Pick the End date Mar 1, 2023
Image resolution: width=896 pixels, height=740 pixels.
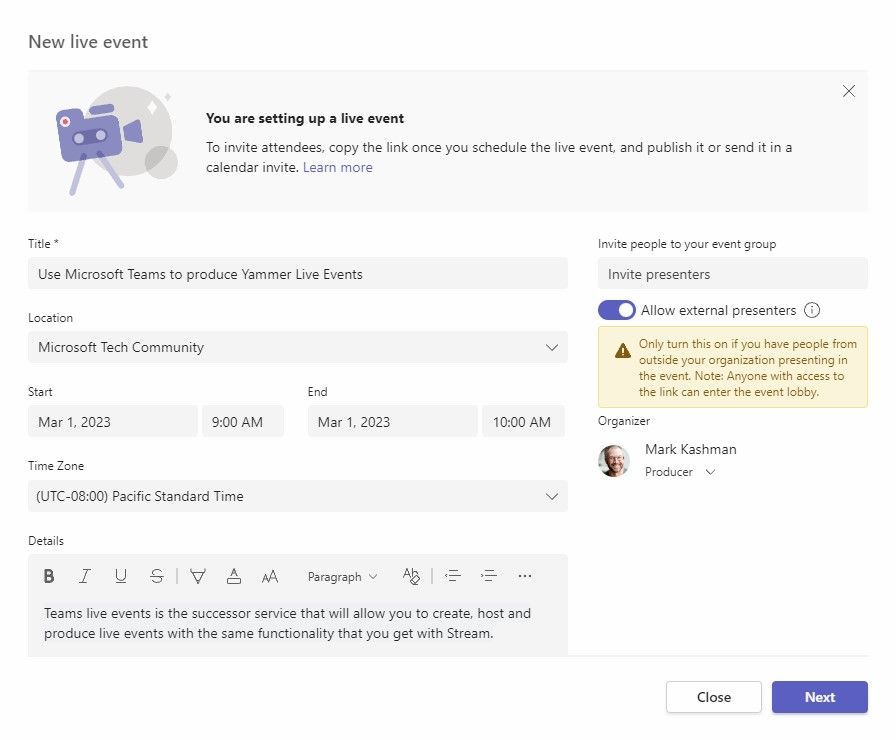click(393, 422)
